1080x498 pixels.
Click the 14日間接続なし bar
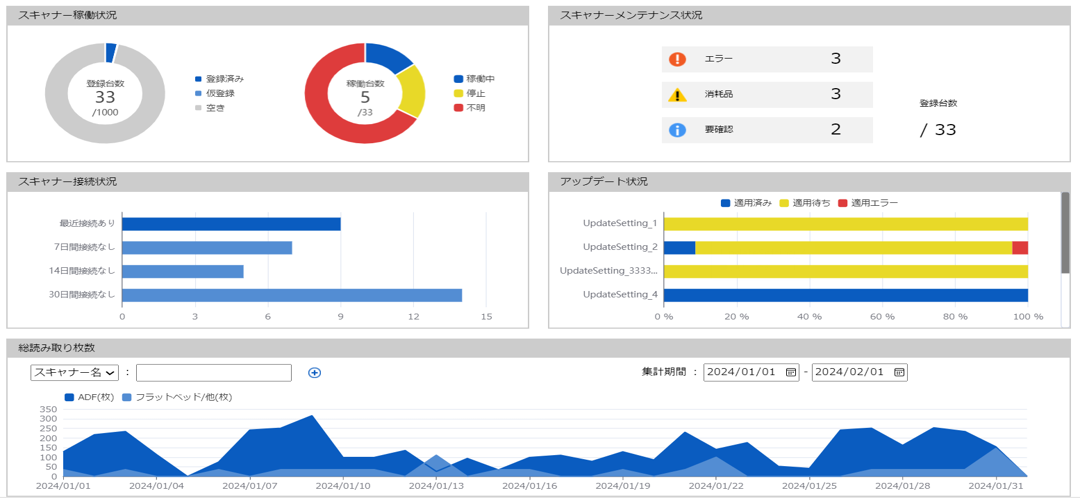coord(183,271)
